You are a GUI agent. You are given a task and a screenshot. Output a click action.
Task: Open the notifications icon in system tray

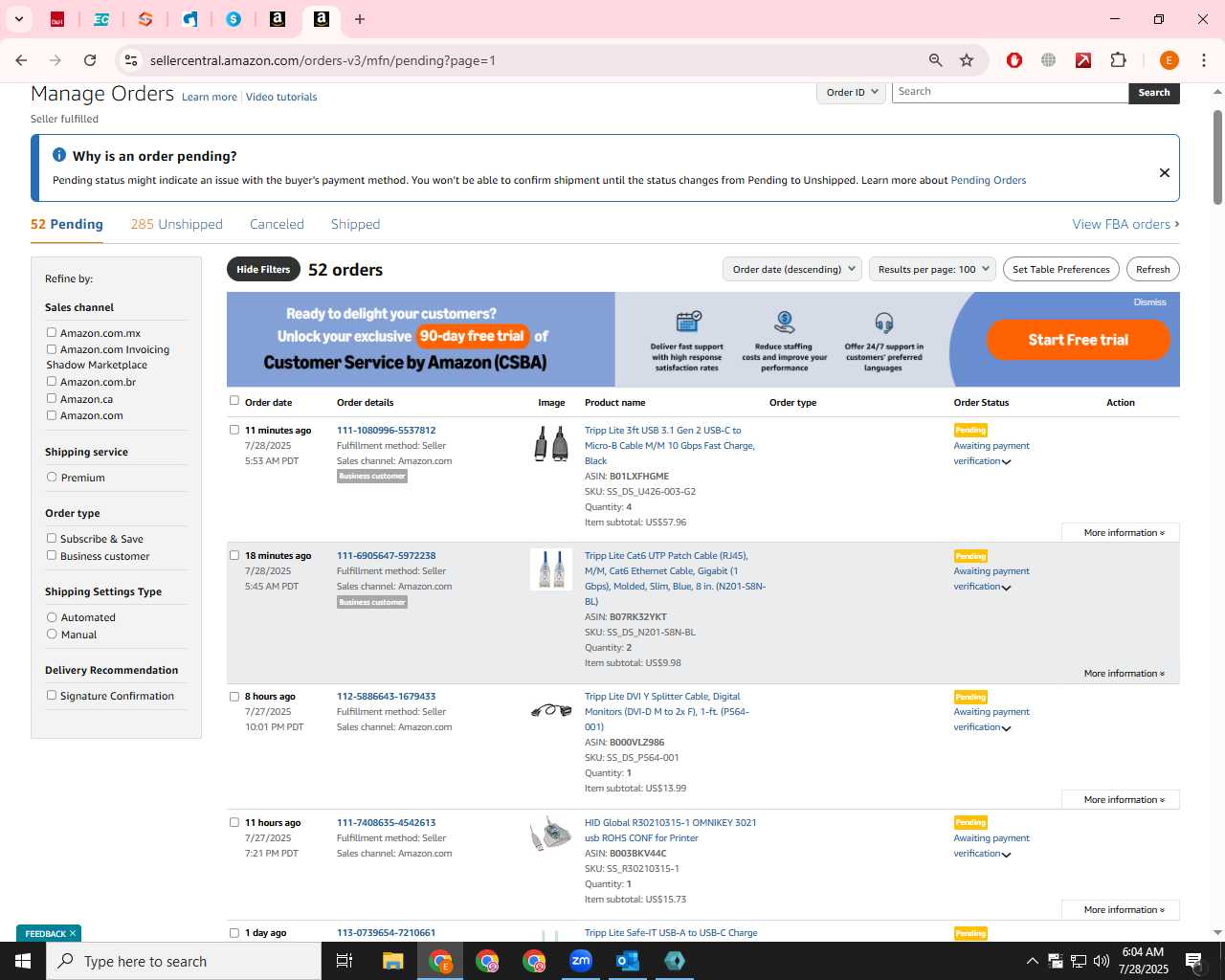click(x=1193, y=961)
